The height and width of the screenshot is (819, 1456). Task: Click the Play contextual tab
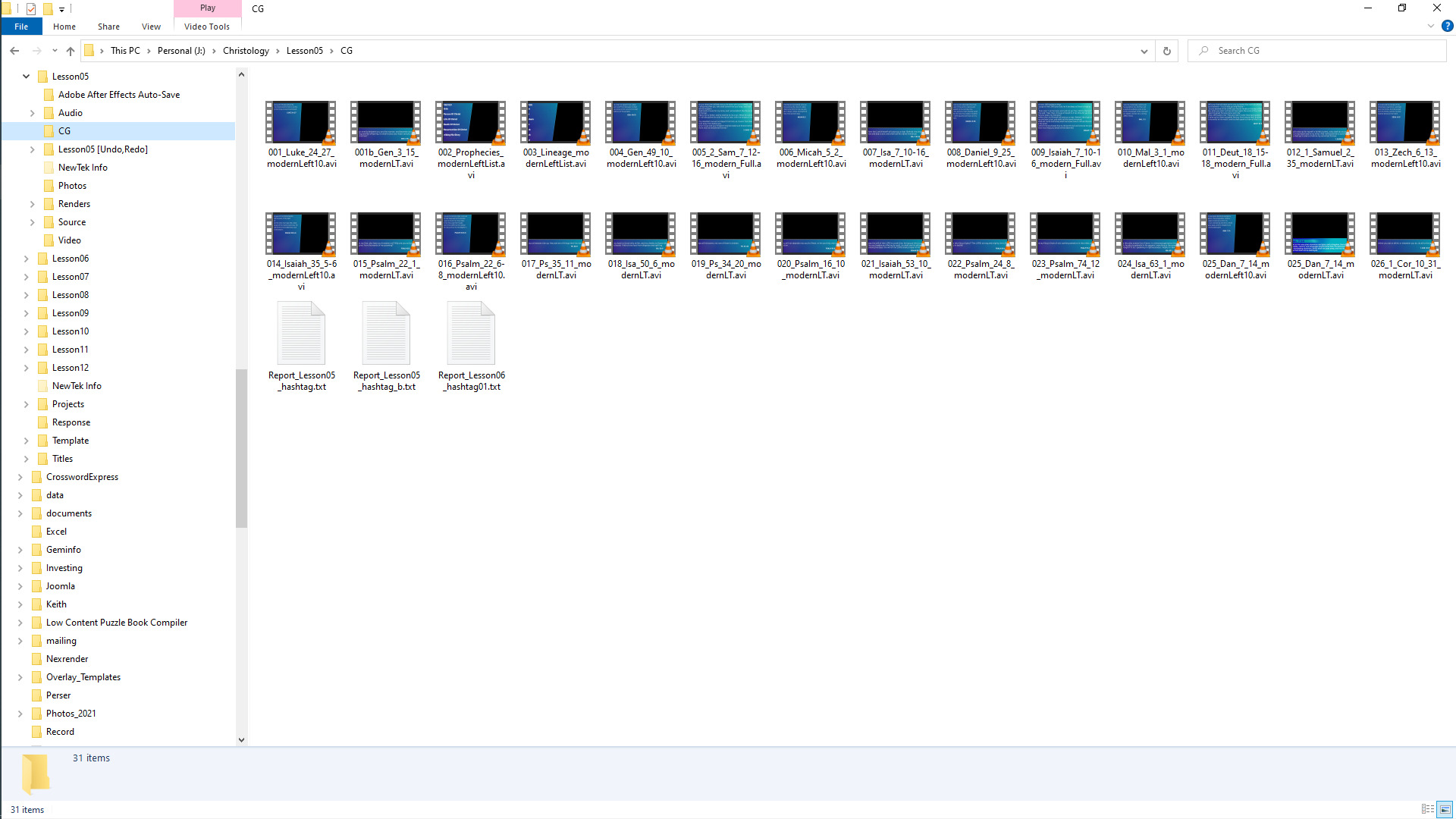(x=208, y=8)
